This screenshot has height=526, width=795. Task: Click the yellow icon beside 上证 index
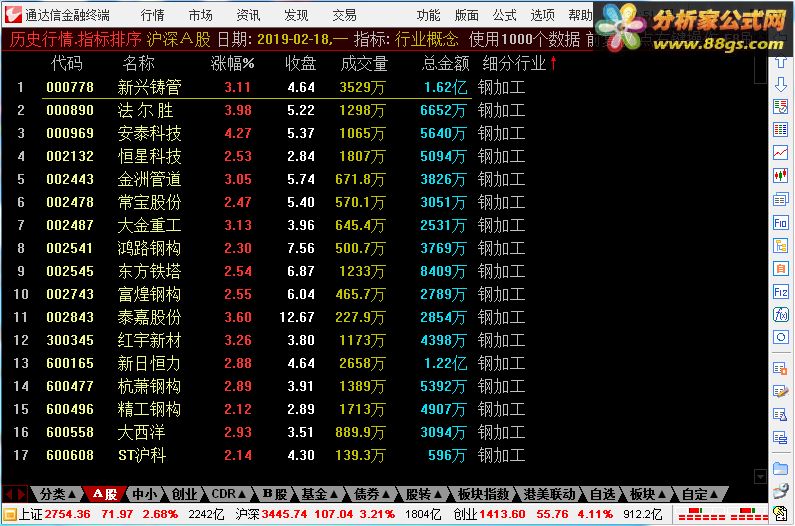(x=10, y=514)
